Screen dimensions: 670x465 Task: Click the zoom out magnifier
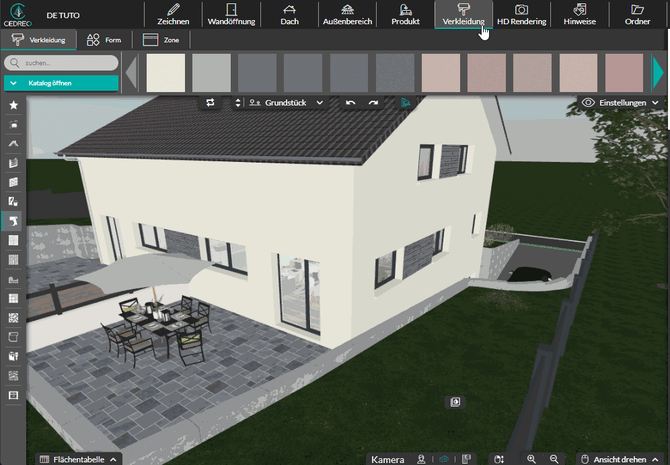554,458
